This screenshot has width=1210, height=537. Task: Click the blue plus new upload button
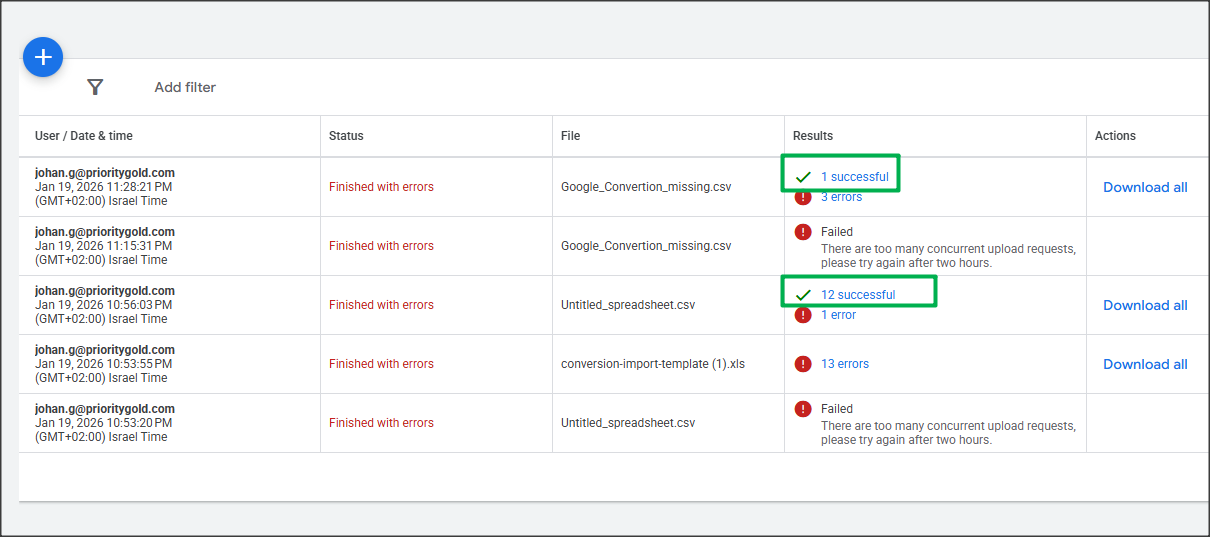coord(43,58)
